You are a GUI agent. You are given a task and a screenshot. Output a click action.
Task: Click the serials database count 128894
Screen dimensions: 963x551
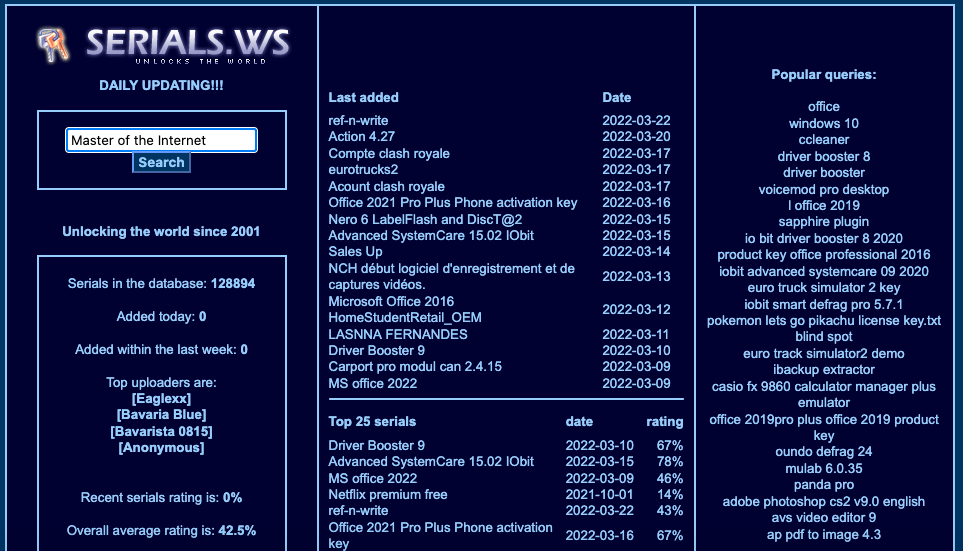click(x=233, y=284)
